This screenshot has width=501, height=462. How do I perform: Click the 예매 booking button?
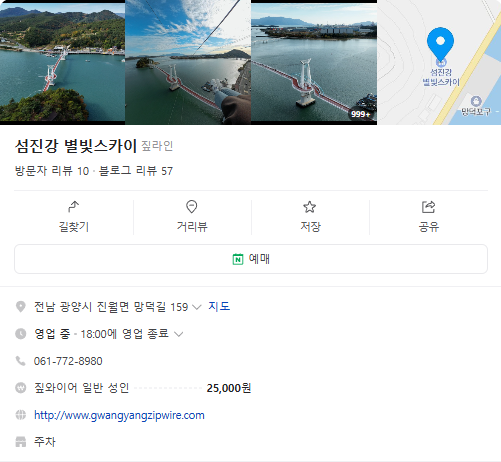251,259
